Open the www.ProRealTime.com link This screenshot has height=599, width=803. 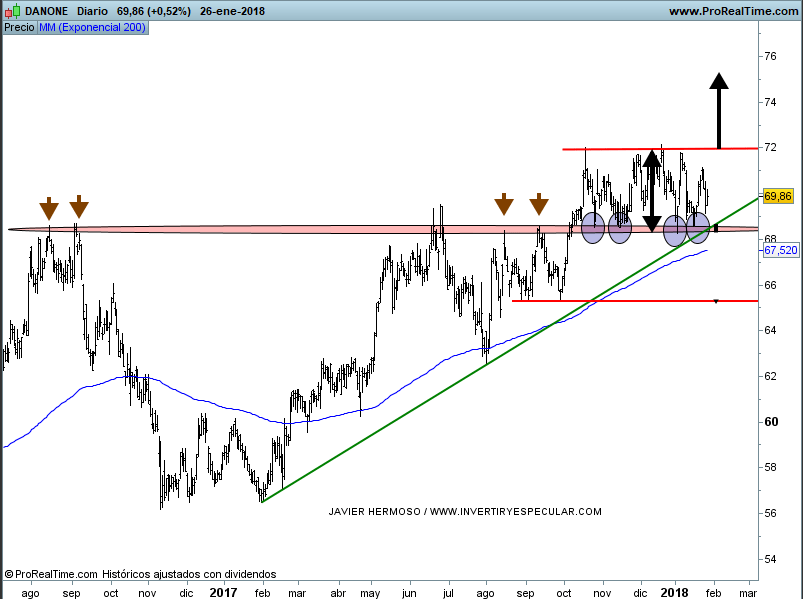click(733, 11)
